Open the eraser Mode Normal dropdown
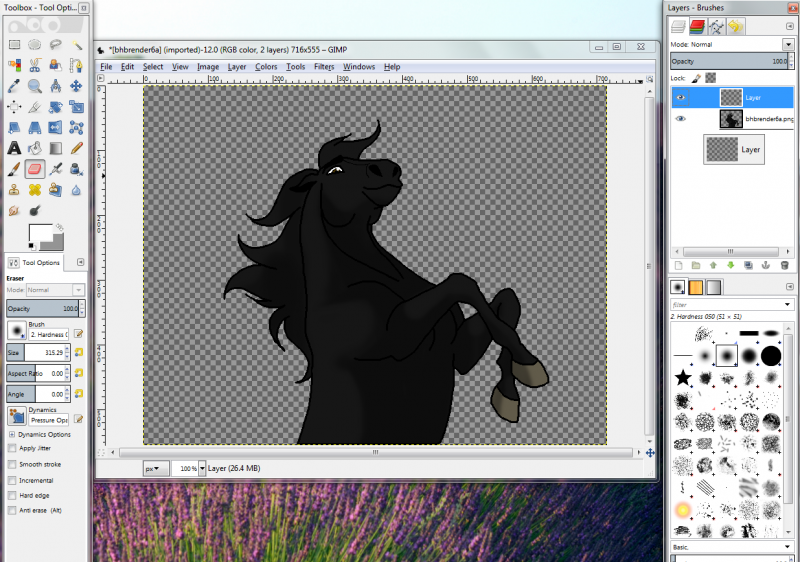Screen dimensions: 800x562 click(78, 290)
